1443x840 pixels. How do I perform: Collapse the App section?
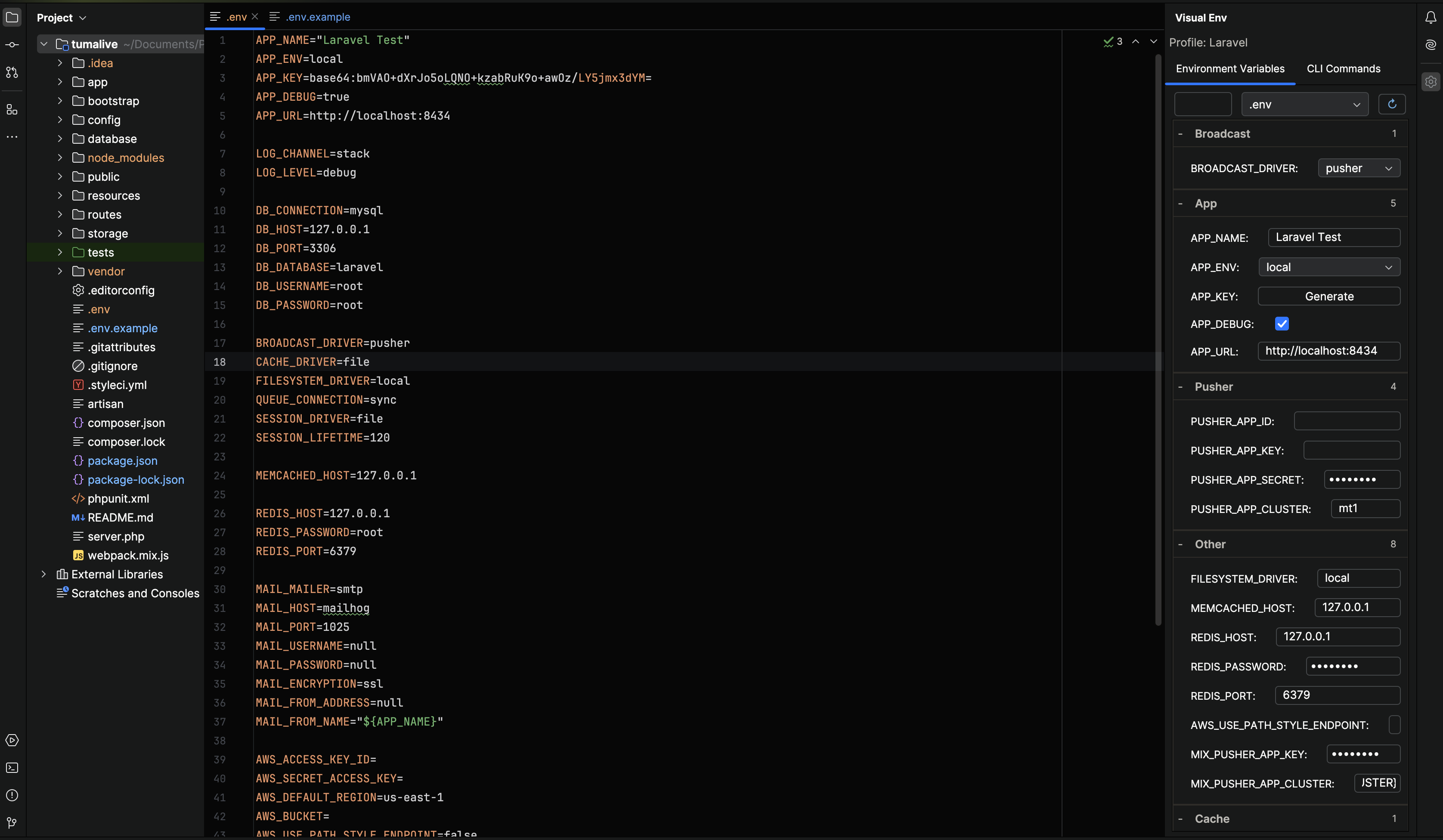point(1180,203)
